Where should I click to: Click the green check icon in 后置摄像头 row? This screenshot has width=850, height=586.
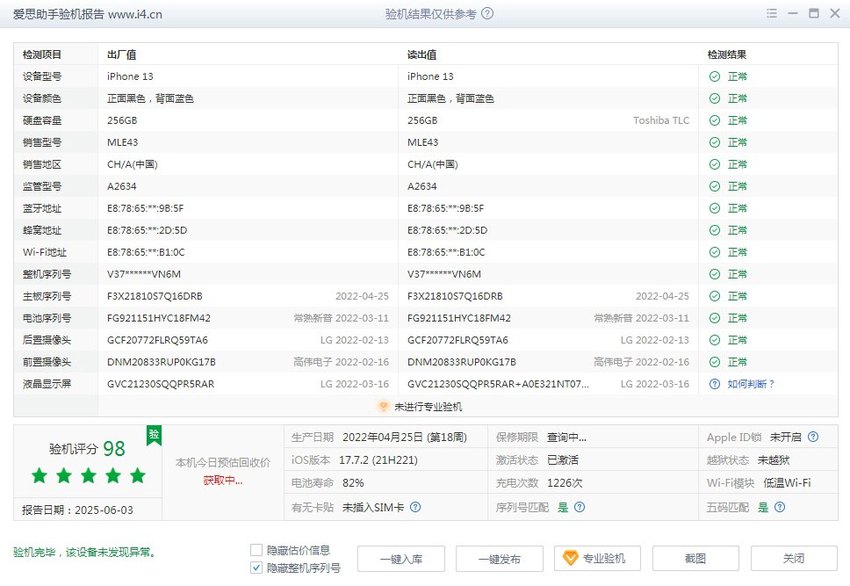(x=714, y=340)
